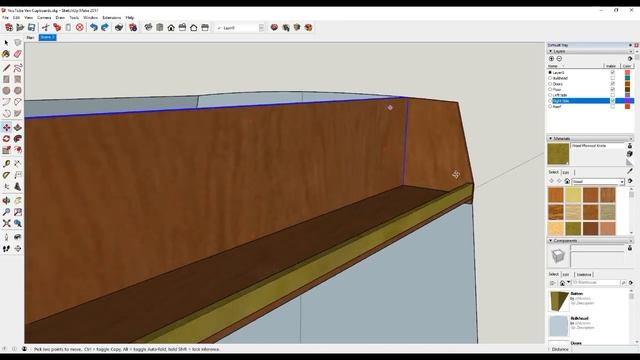Activate the Line pencil tool
The image size is (640, 360).
(6, 68)
